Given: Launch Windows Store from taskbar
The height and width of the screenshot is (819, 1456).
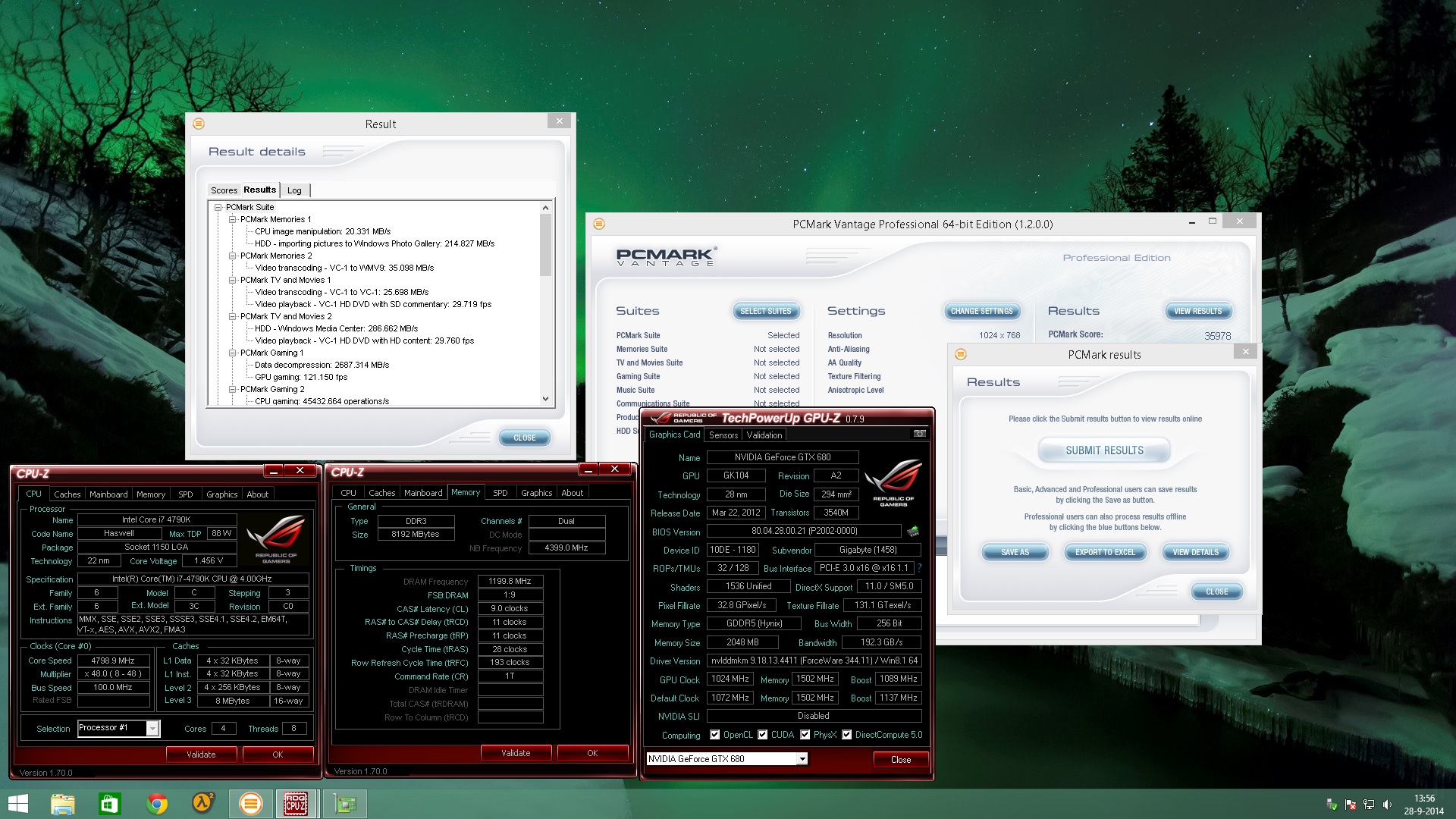Looking at the screenshot, I should [x=110, y=803].
